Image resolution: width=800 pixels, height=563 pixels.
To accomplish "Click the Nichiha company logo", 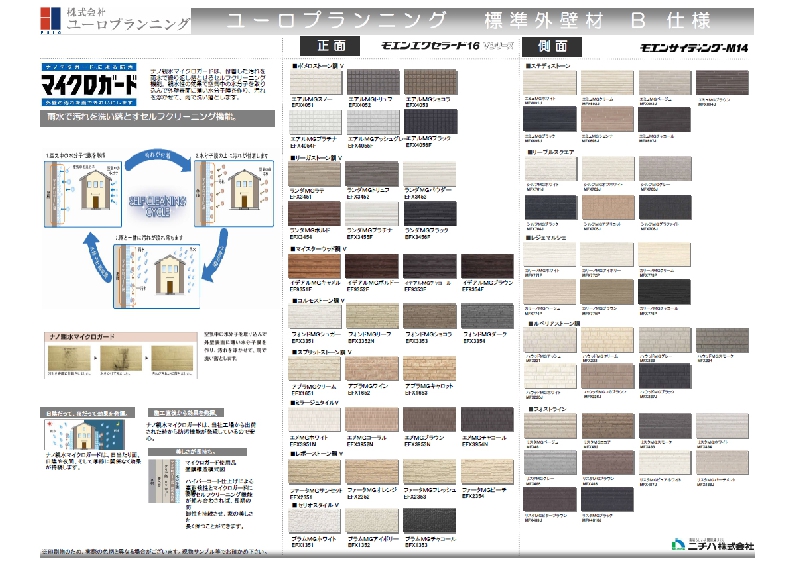I will (x=712, y=544).
